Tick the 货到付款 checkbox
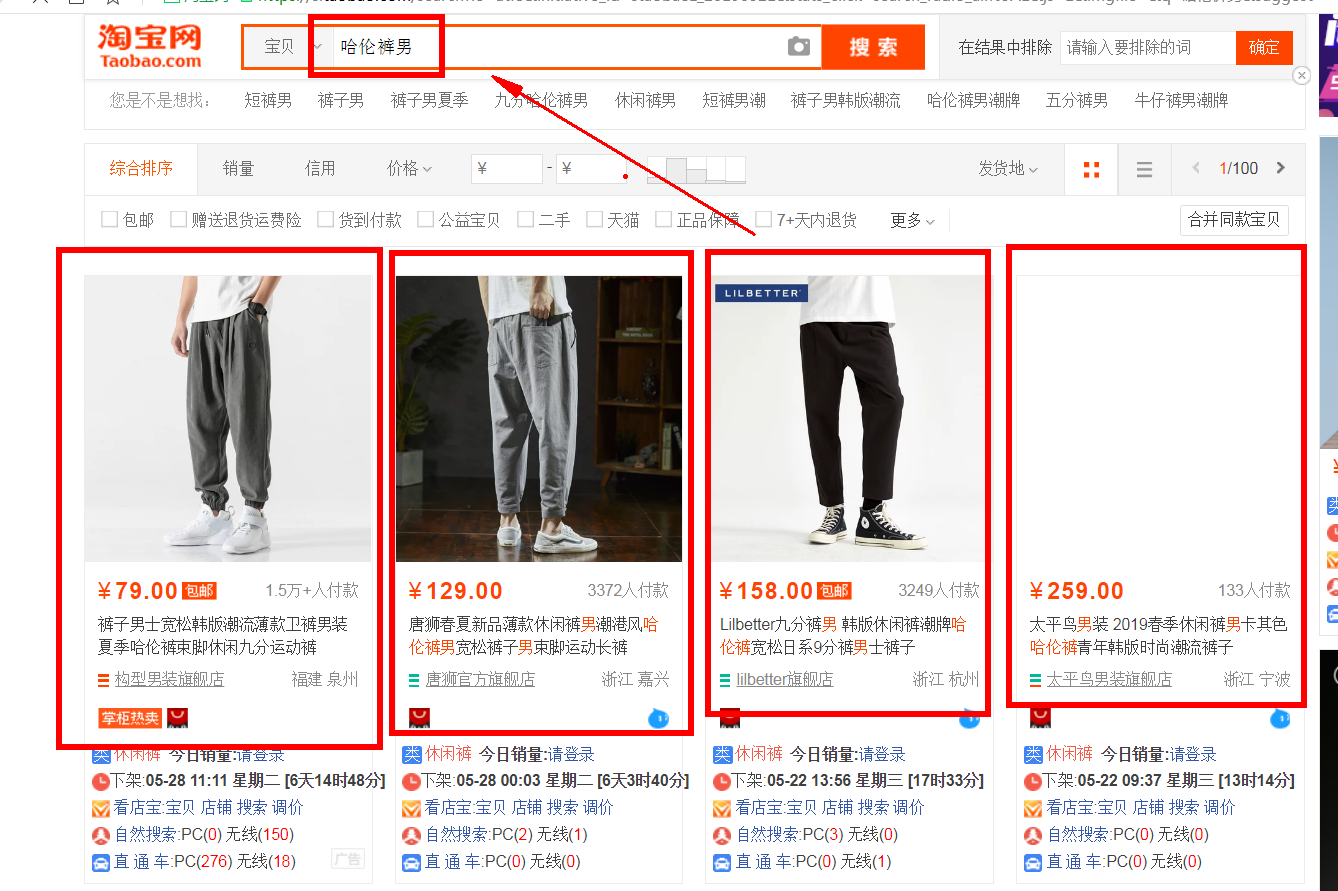 [325, 219]
